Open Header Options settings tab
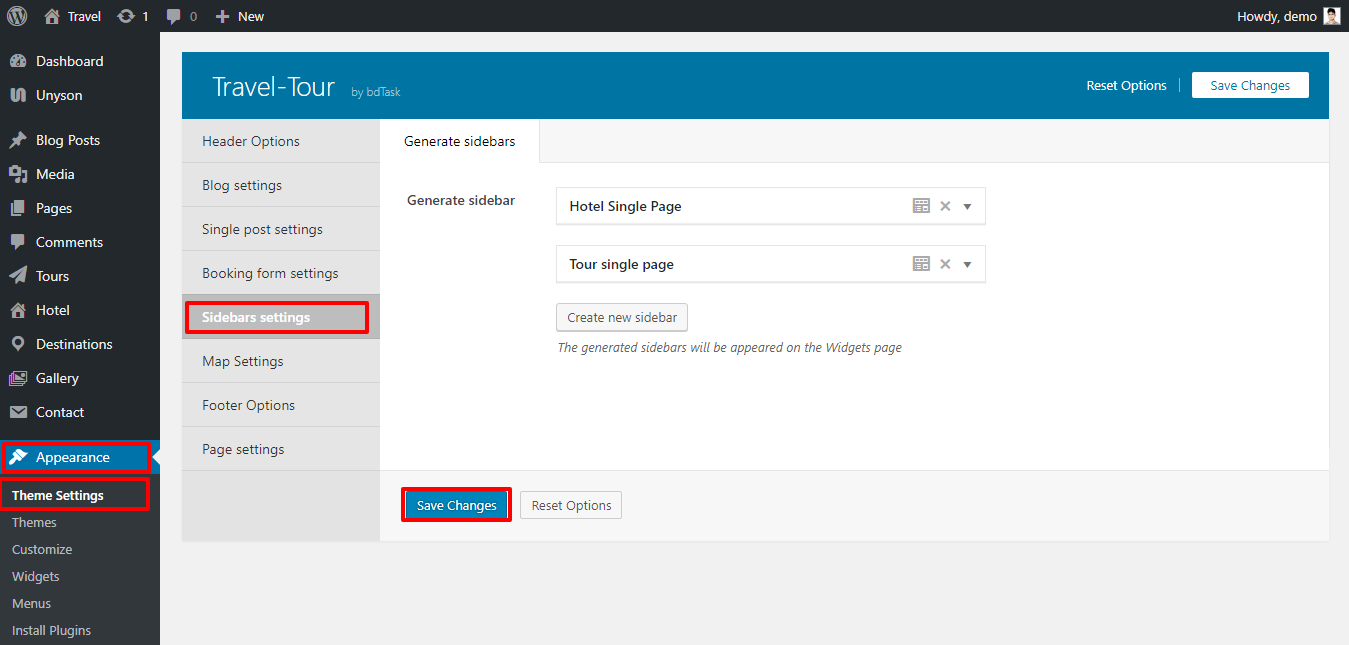This screenshot has width=1349, height=645. point(281,141)
